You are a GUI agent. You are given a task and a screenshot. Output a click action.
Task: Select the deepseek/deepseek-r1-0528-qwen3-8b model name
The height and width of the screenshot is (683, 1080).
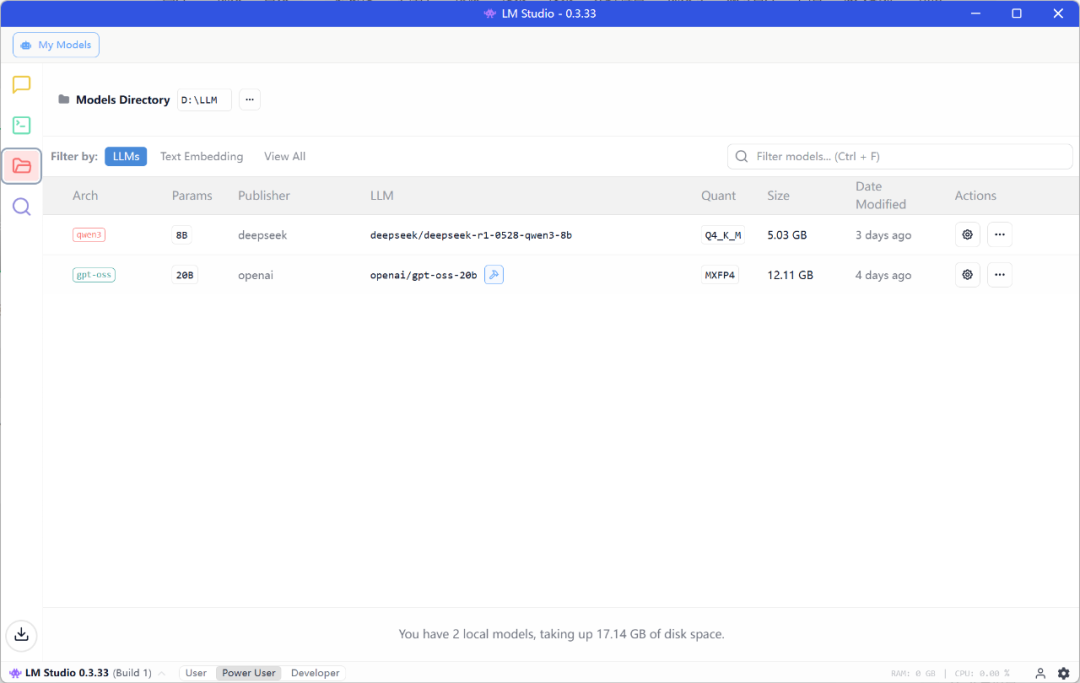tap(470, 235)
